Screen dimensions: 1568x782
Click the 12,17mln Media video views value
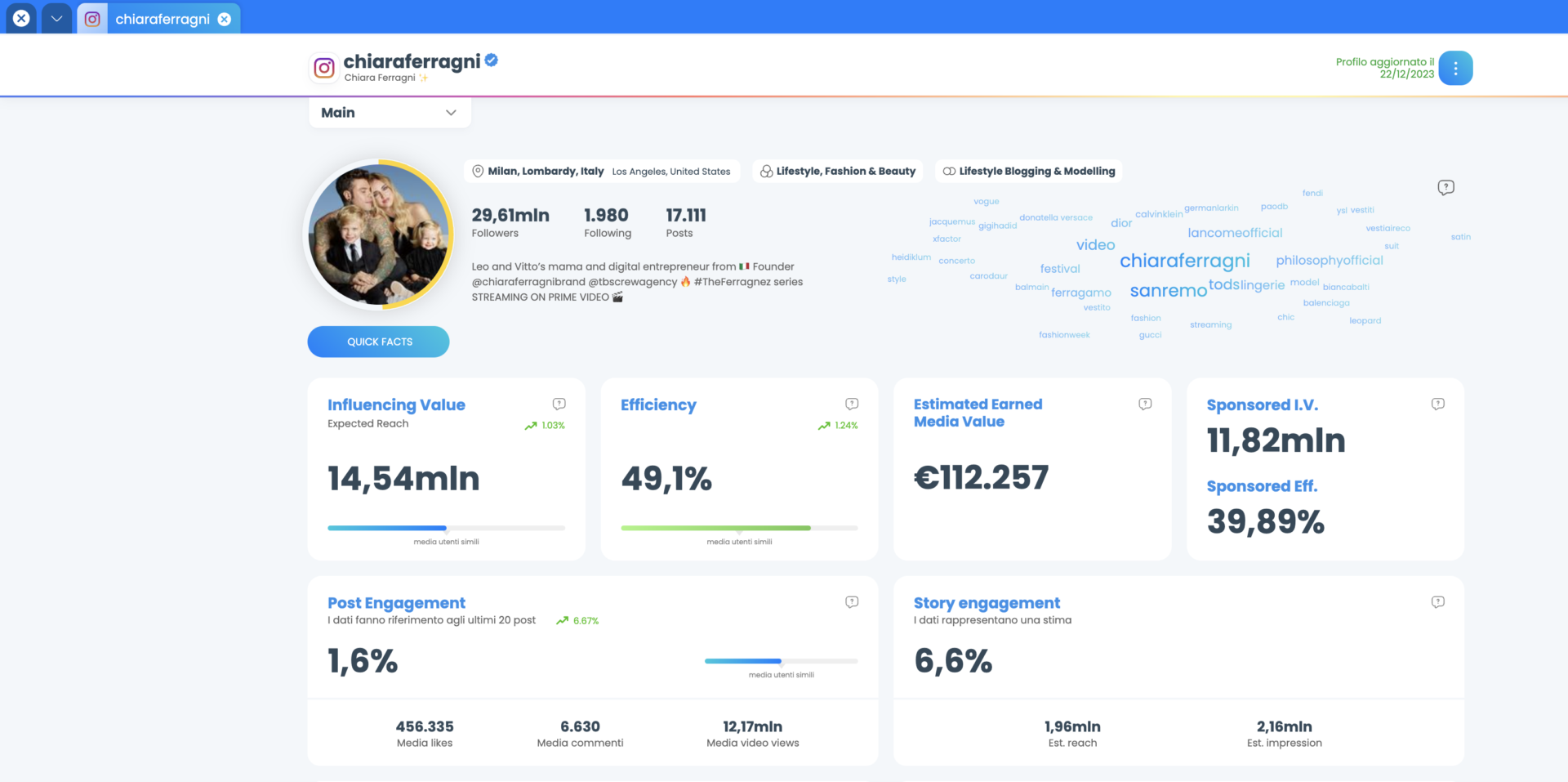752,726
